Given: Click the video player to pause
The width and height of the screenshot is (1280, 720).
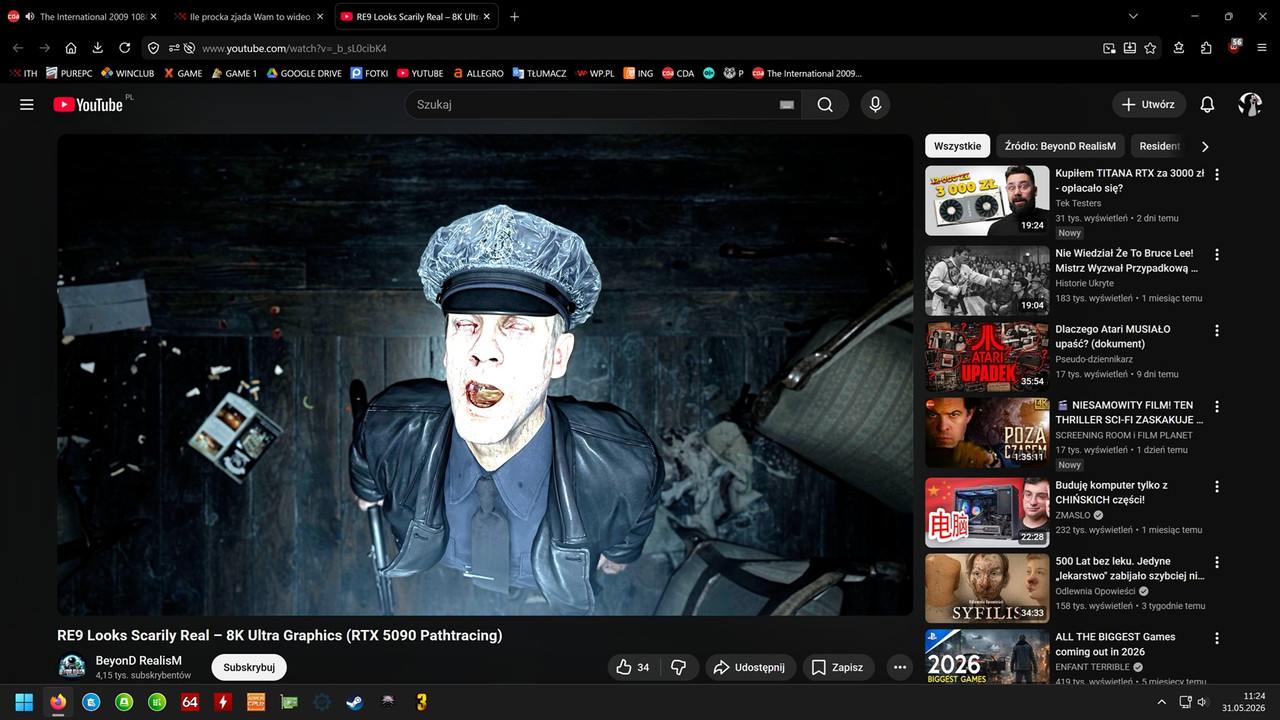Looking at the screenshot, I should pos(485,375).
